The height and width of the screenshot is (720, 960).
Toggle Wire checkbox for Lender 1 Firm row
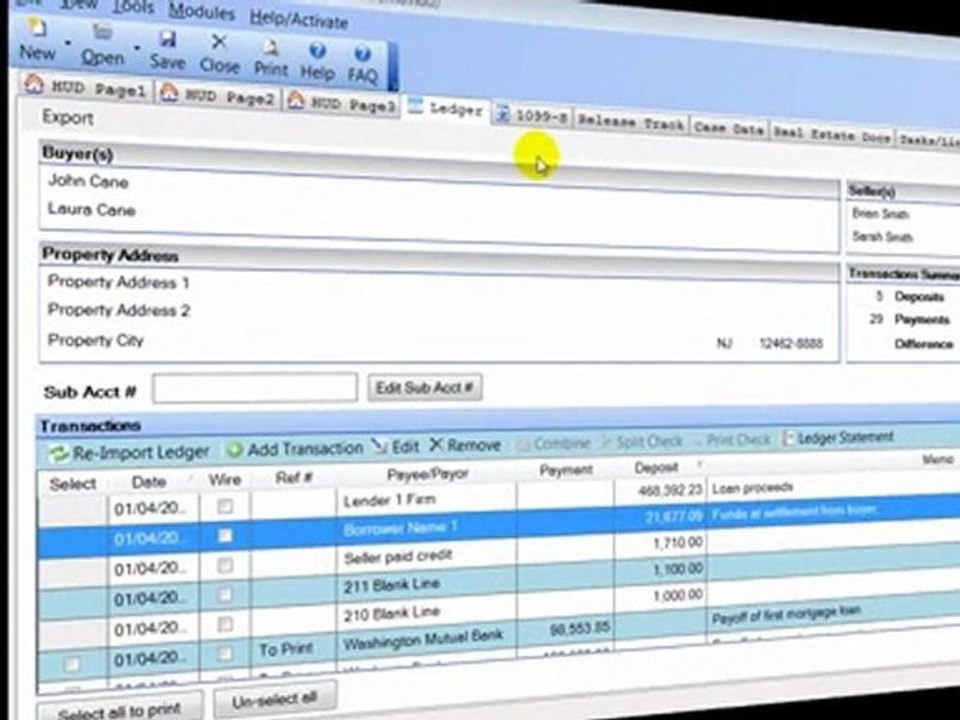click(x=225, y=506)
